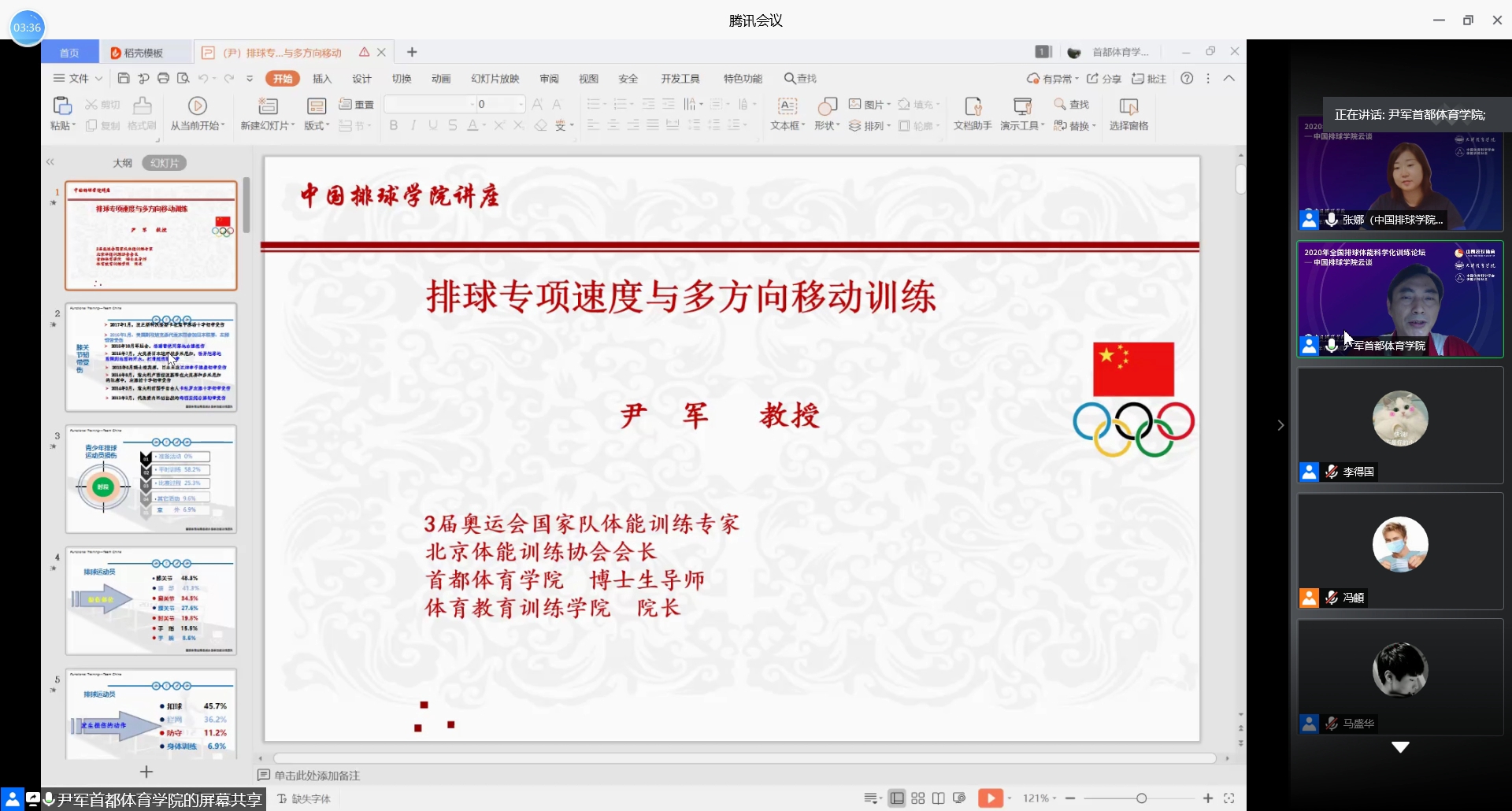
Task: Toggle normal view in status bar
Action: point(897,798)
